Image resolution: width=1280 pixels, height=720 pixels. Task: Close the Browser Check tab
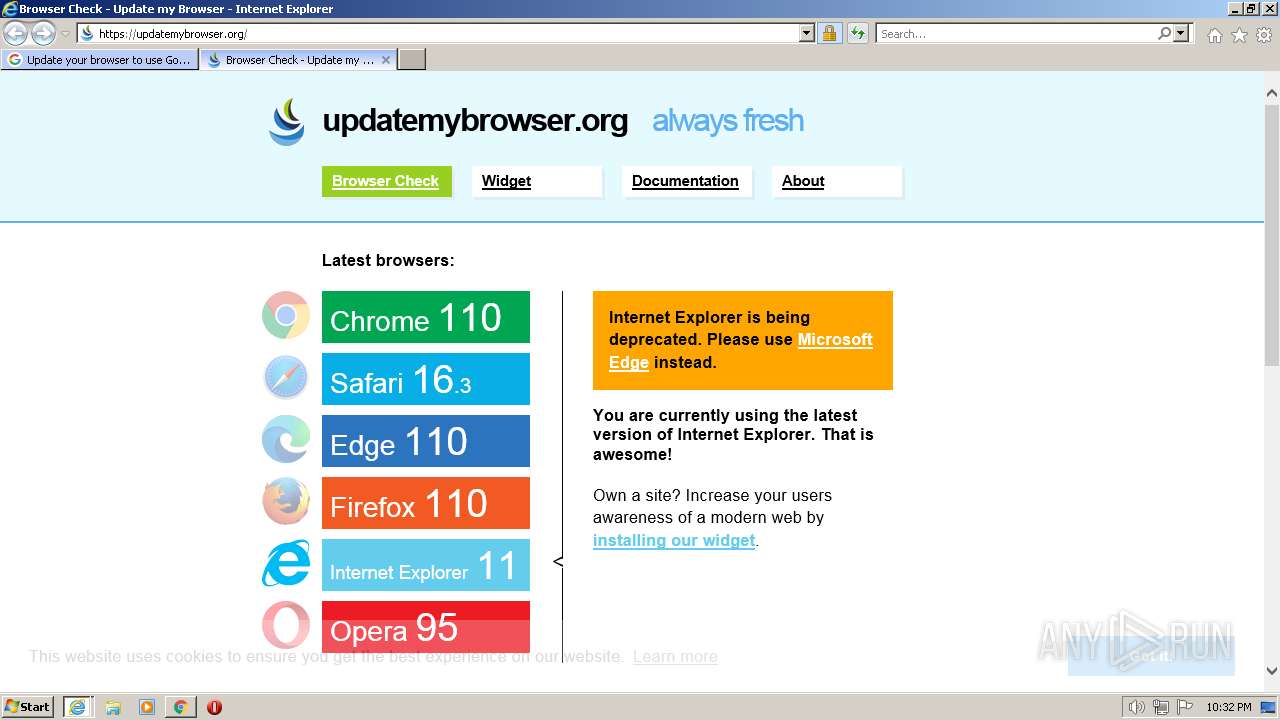386,60
